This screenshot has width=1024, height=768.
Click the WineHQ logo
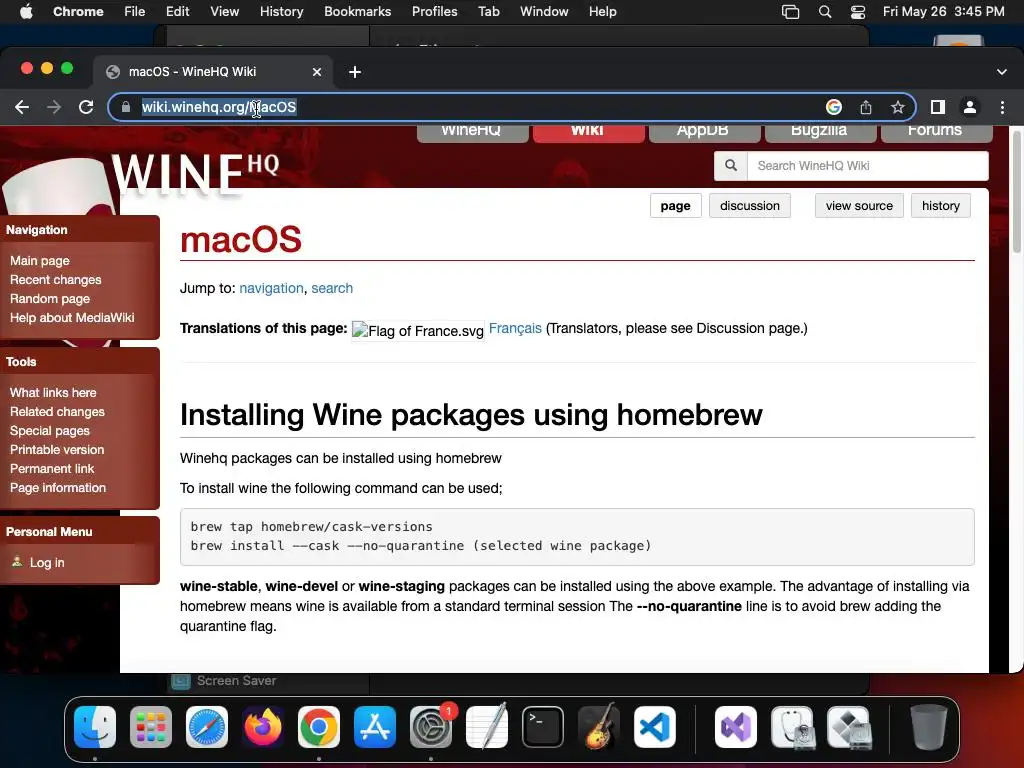coord(195,174)
